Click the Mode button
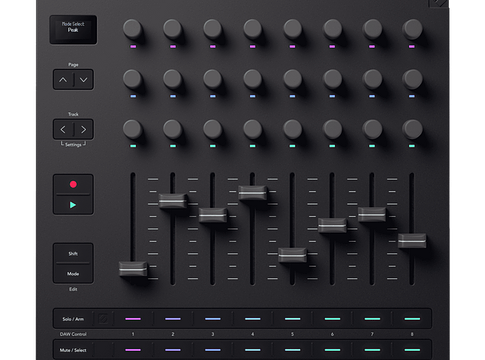This screenshot has width=485, height=360. pos(73,274)
